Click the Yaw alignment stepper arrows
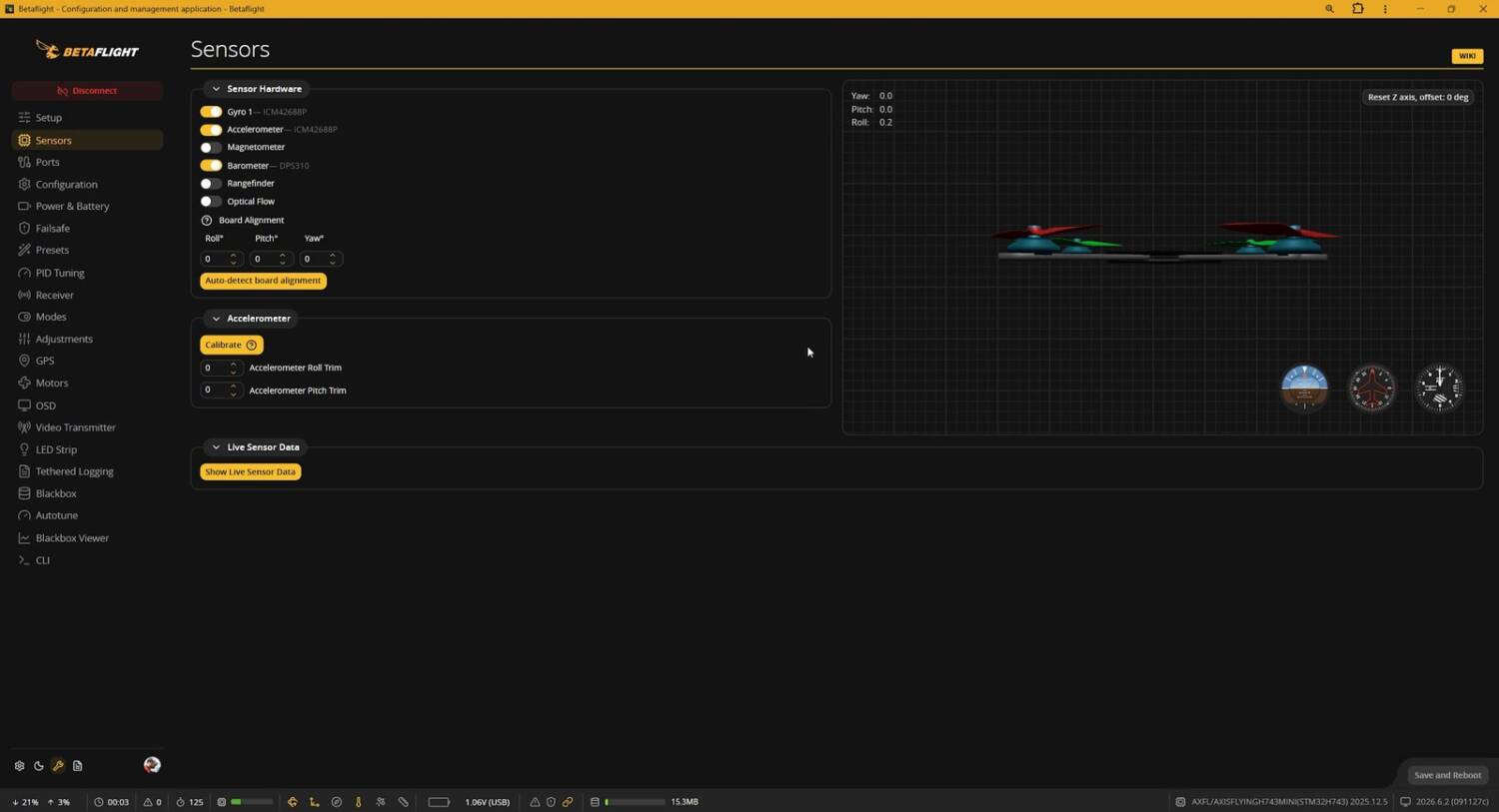The image size is (1499, 812). [x=333, y=259]
